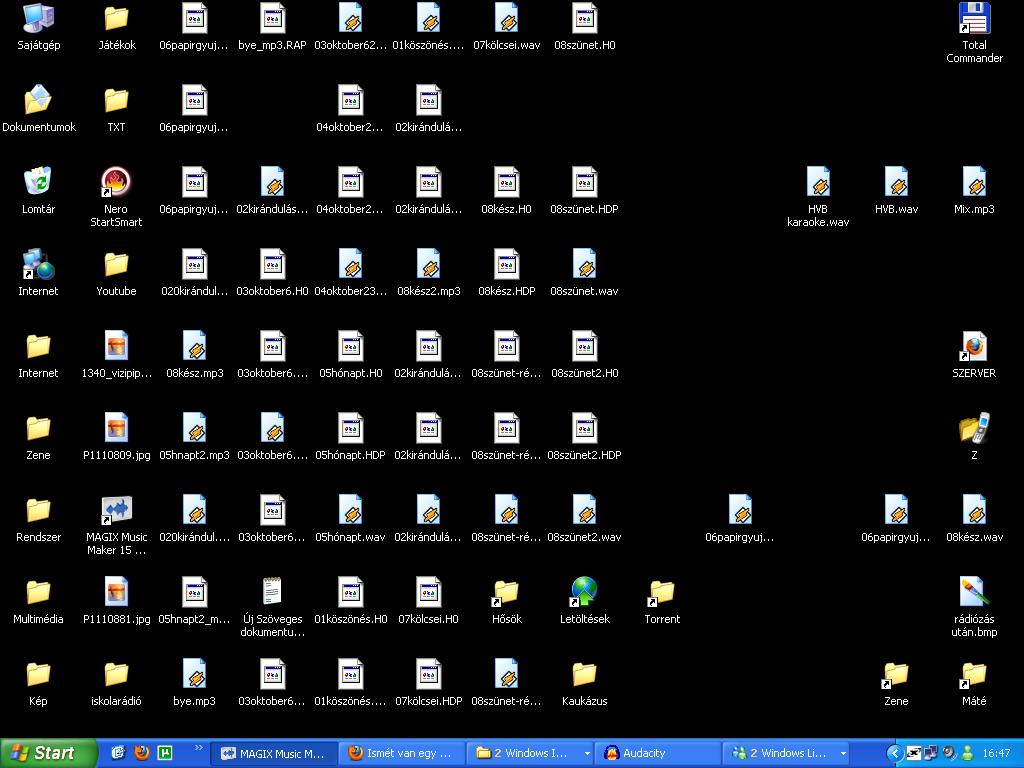Open Nero StartSmart desktop icon
Image resolution: width=1024 pixels, height=768 pixels.
pos(116,183)
